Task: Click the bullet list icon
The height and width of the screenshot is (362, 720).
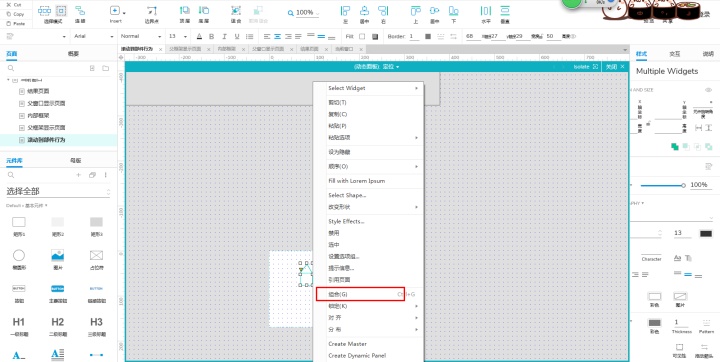Action: [x=249, y=36]
